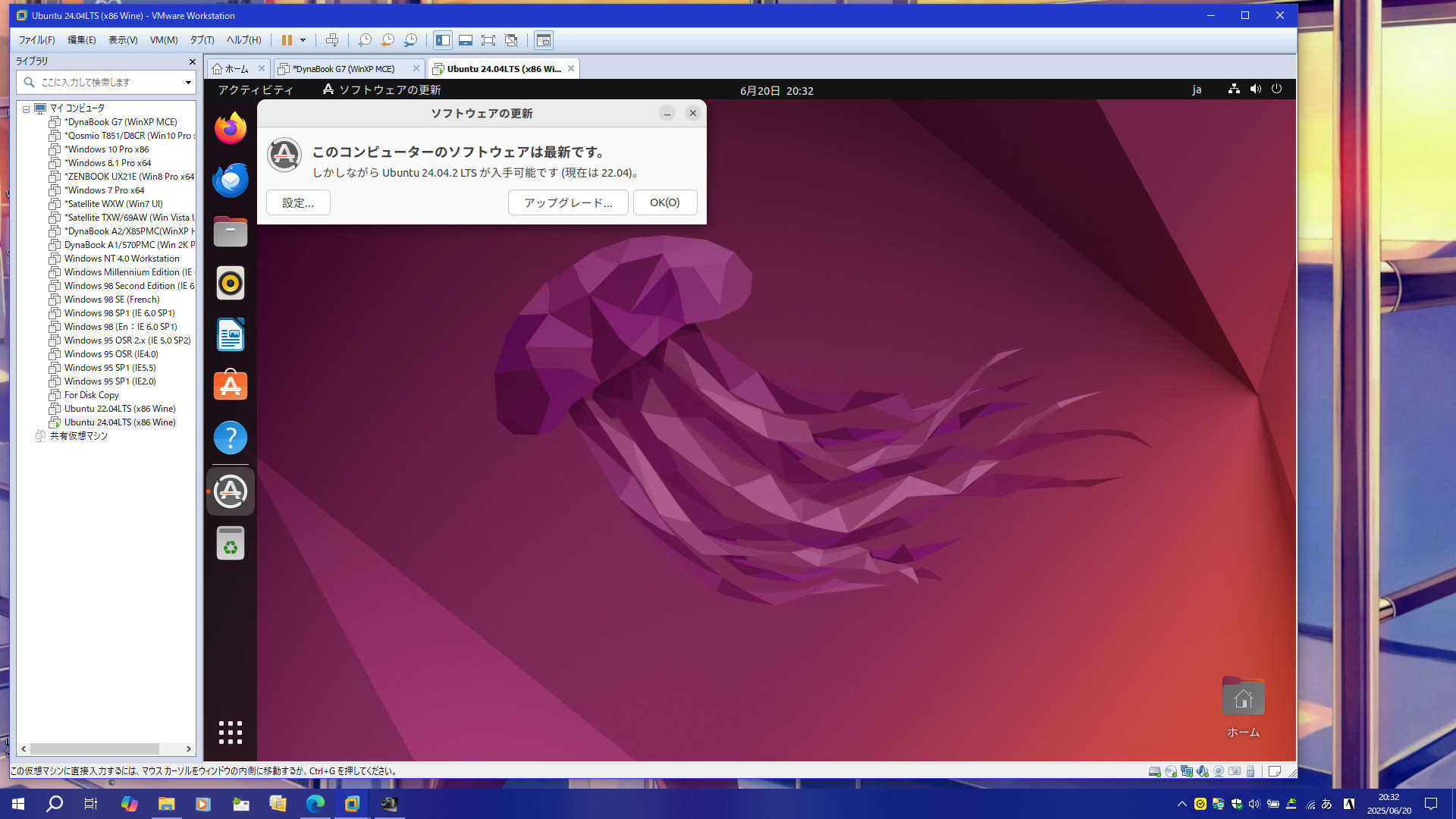Click the アップグレード... button

568,202
